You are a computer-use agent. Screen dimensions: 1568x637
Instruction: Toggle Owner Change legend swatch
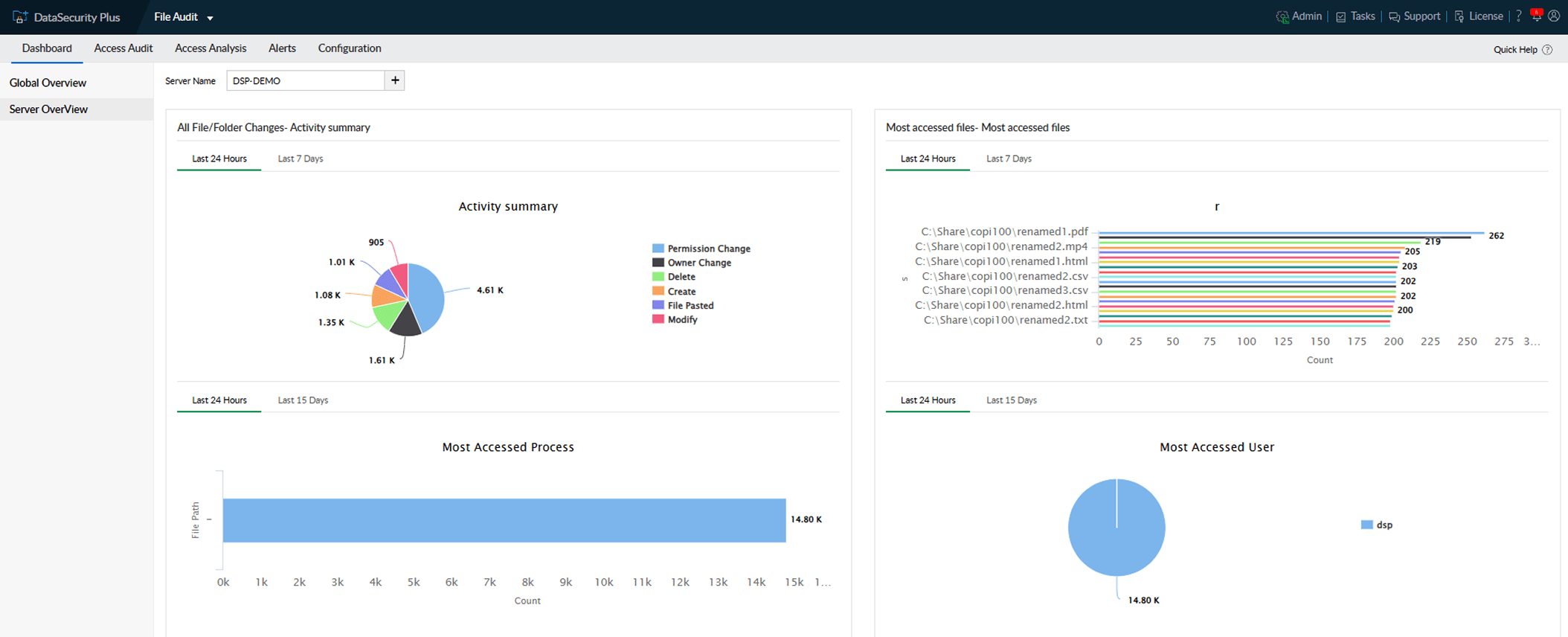(x=658, y=263)
